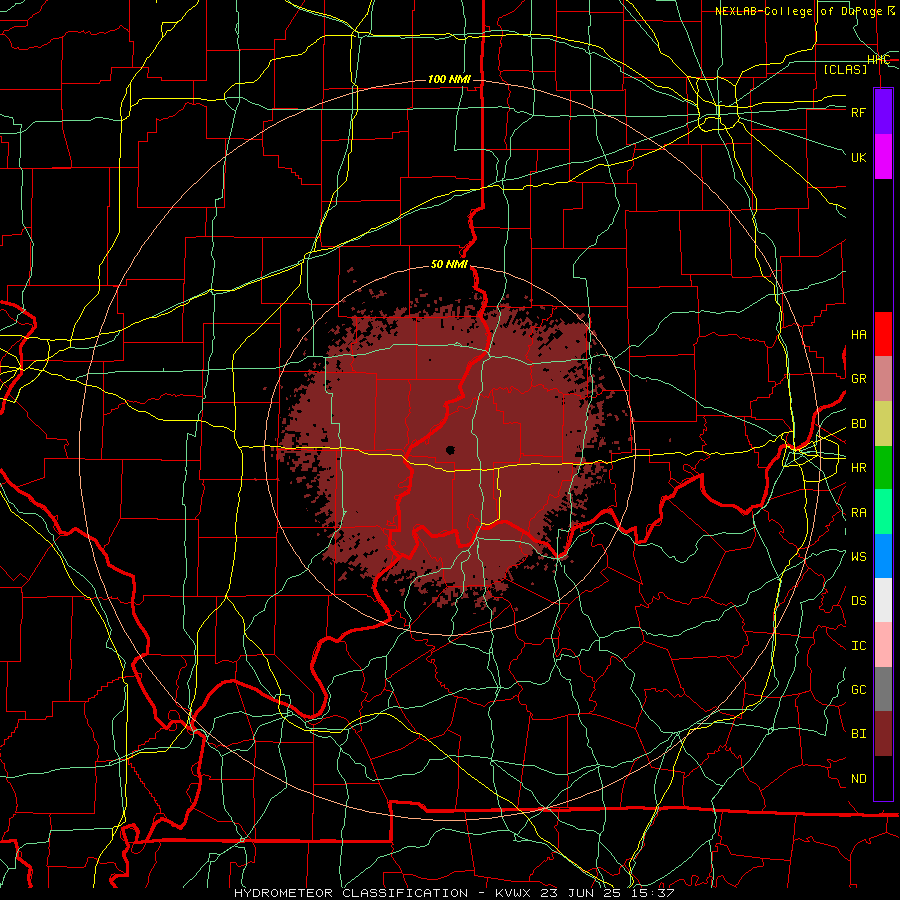Pick the RA light green swatch

(883, 512)
